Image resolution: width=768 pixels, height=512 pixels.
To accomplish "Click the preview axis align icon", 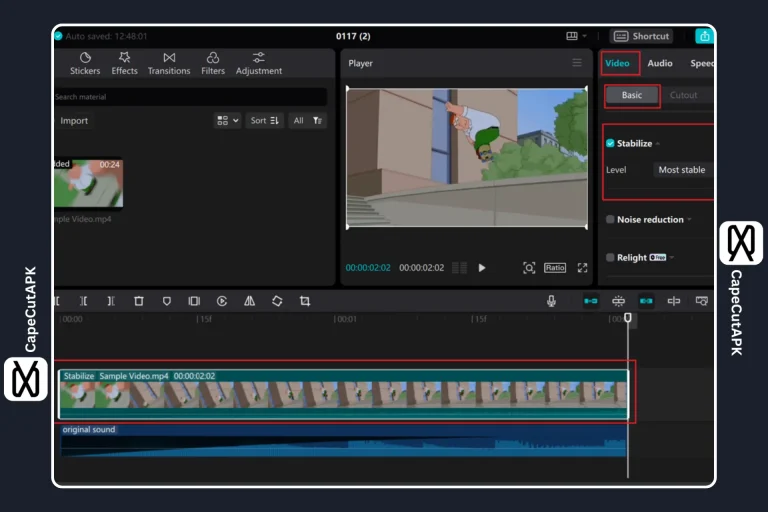I will tap(674, 301).
